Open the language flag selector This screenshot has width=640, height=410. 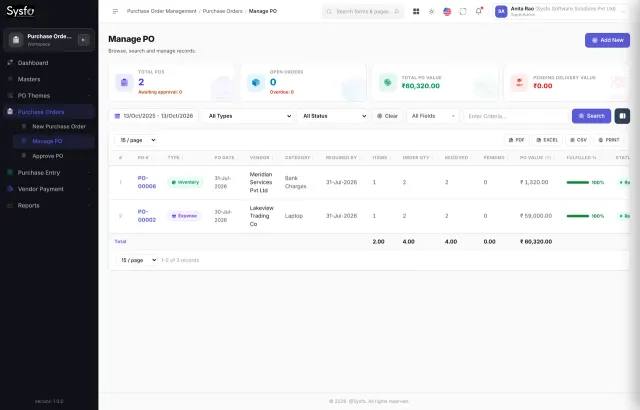tap(447, 11)
